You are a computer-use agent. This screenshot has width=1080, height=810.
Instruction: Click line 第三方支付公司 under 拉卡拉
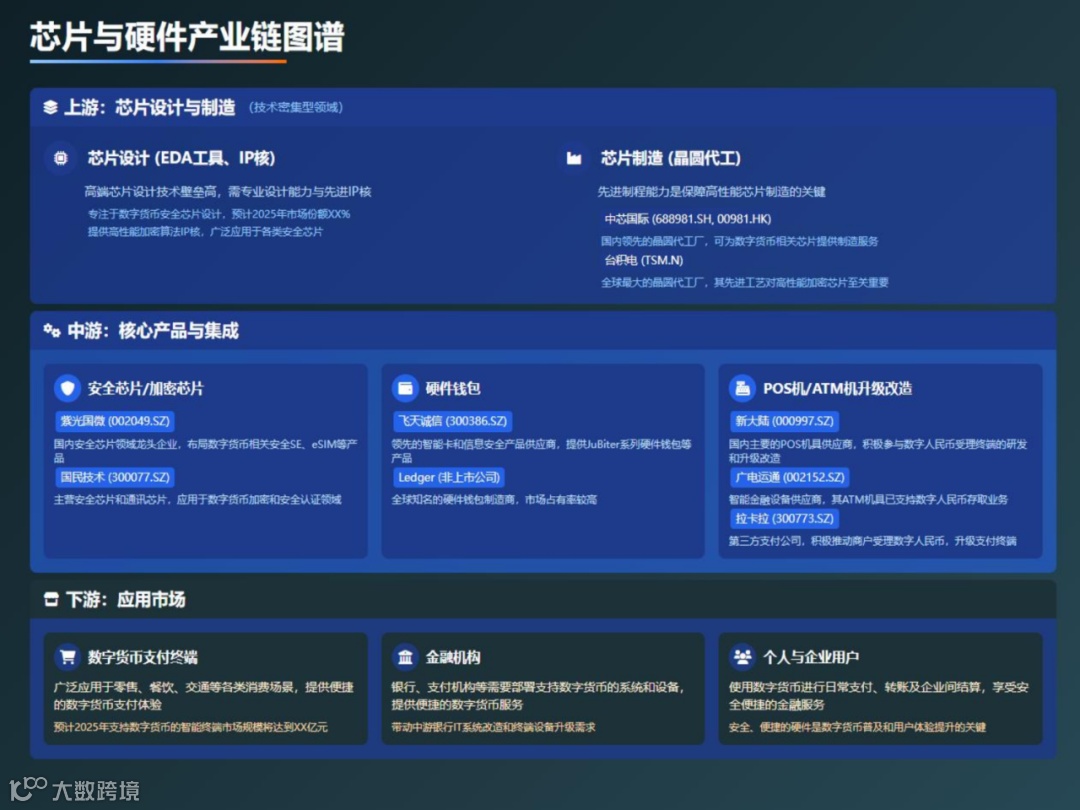coord(873,541)
